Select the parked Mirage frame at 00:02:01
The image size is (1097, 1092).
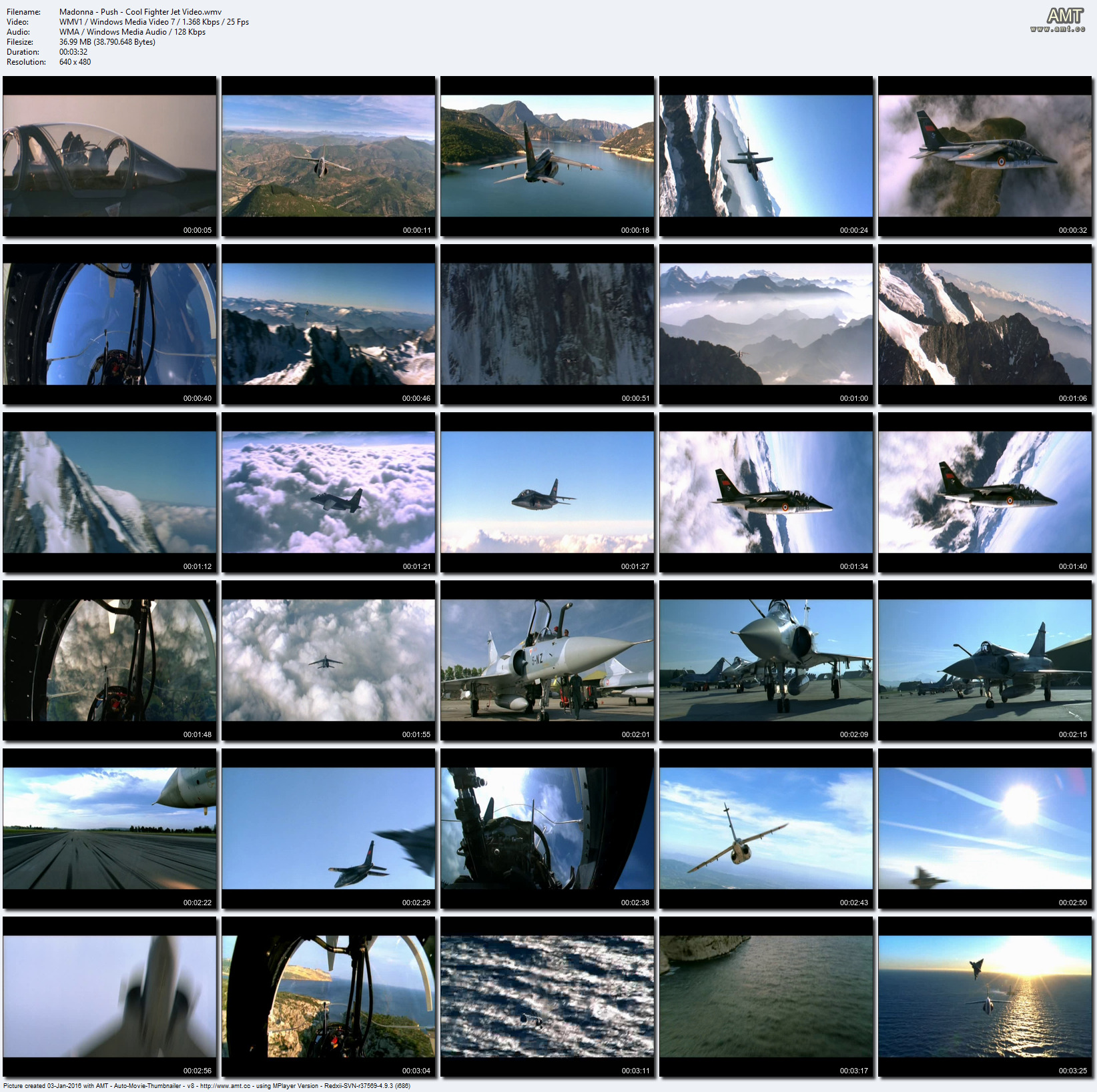tap(547, 660)
